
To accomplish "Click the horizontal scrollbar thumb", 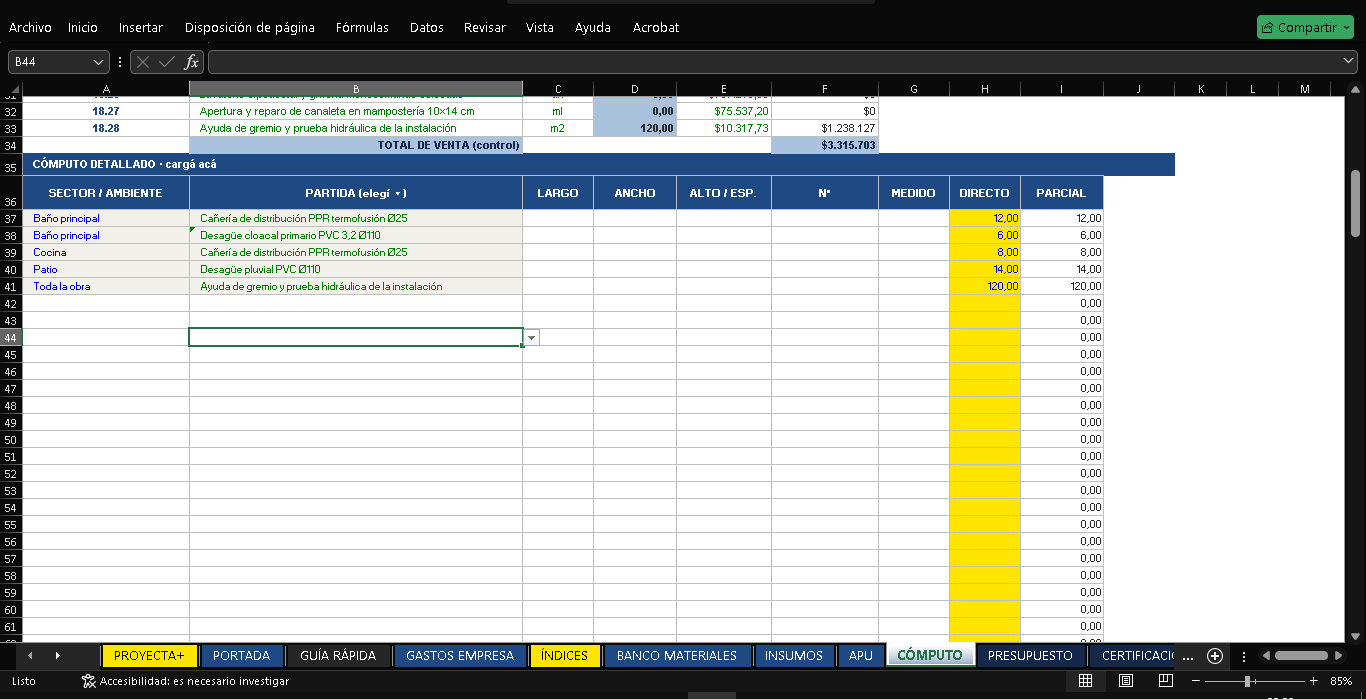I will (1301, 656).
